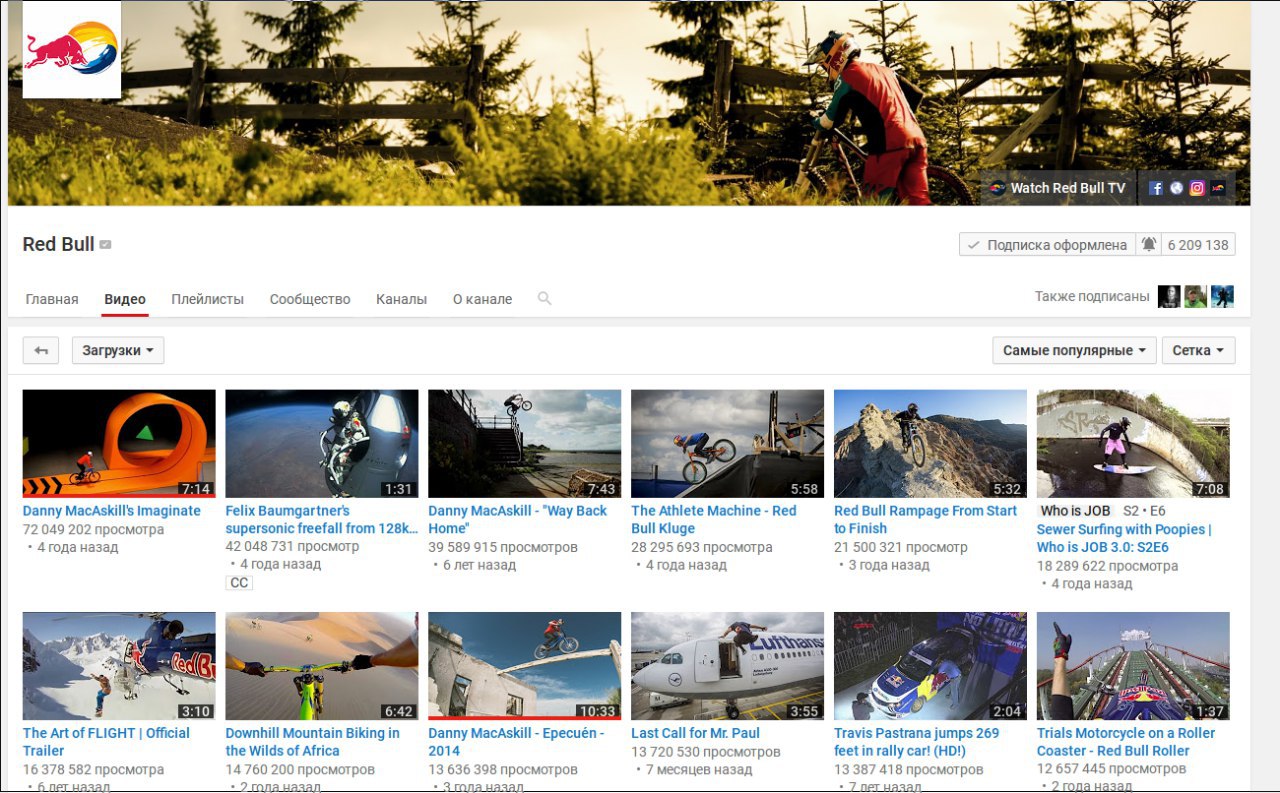1280x793 pixels.
Task: Click the mountain biker channel banner image
Action: click(x=629, y=103)
